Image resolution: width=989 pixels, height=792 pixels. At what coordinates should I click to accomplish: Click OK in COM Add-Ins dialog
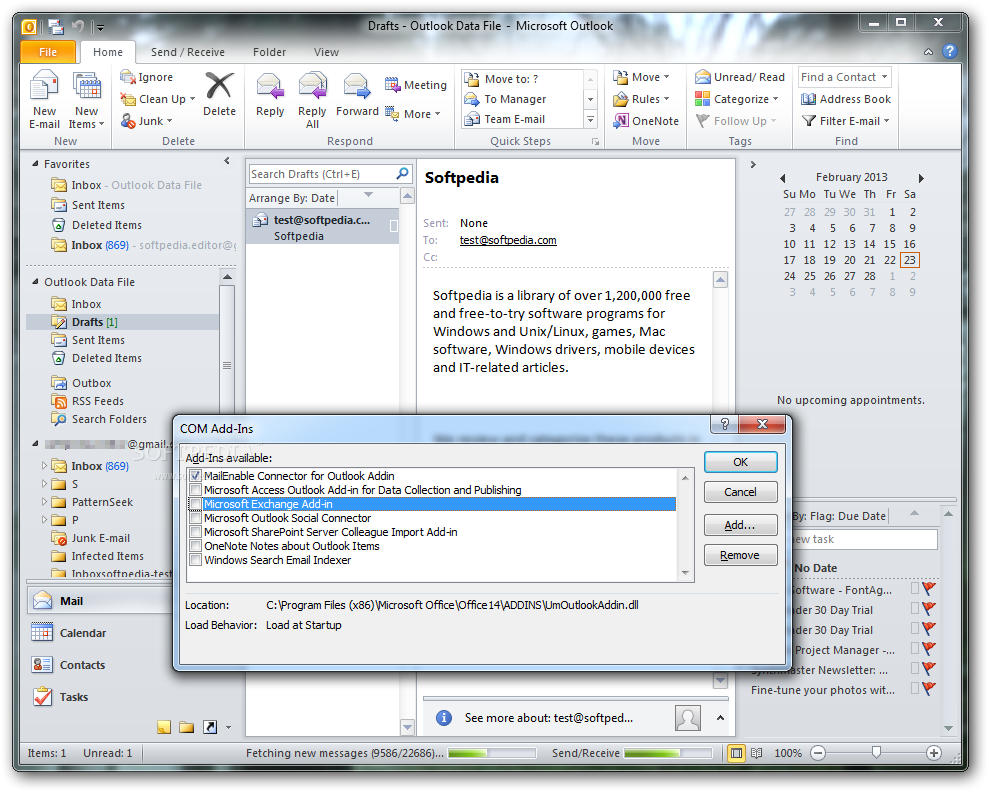pyautogui.click(x=740, y=462)
